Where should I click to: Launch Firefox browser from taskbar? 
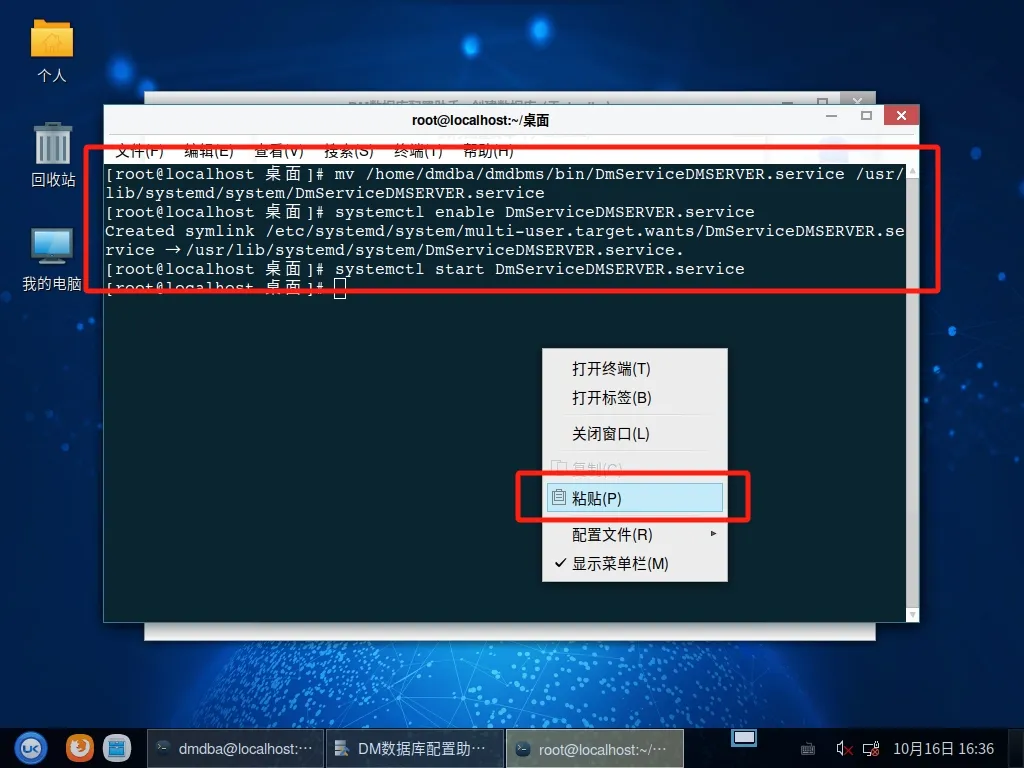pos(80,748)
